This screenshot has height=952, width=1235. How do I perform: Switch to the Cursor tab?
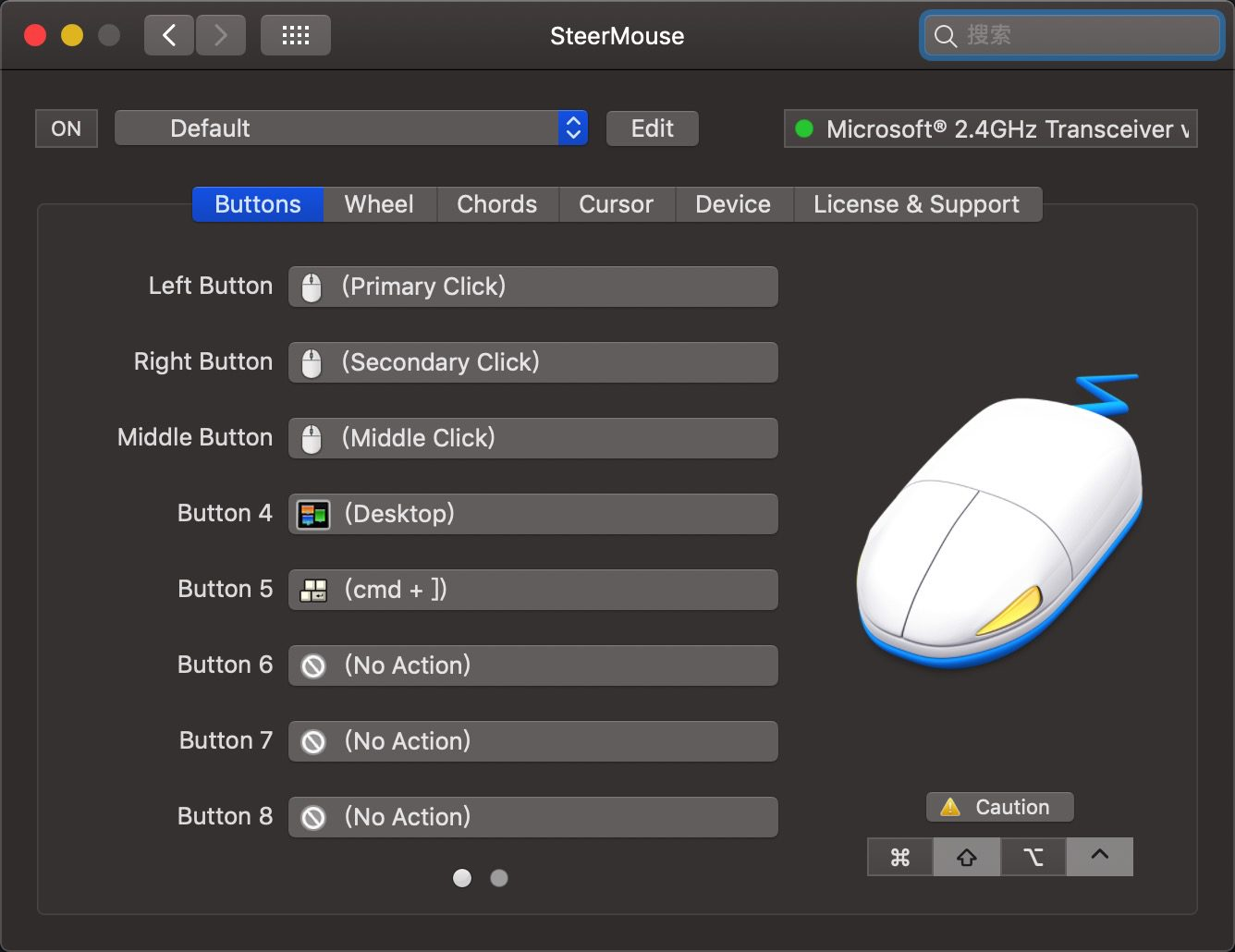coord(617,204)
